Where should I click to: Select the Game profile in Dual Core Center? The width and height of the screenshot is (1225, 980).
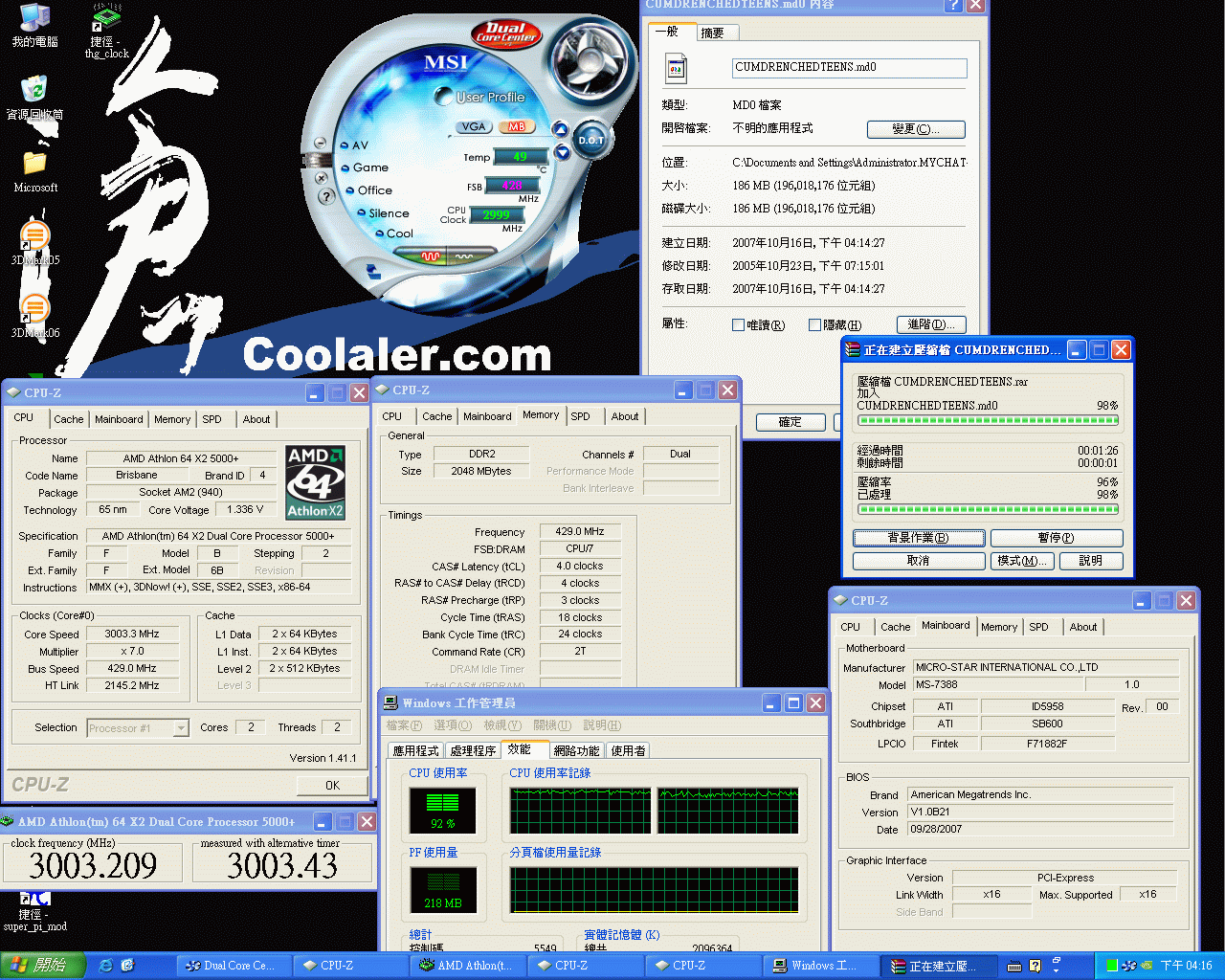[x=365, y=167]
